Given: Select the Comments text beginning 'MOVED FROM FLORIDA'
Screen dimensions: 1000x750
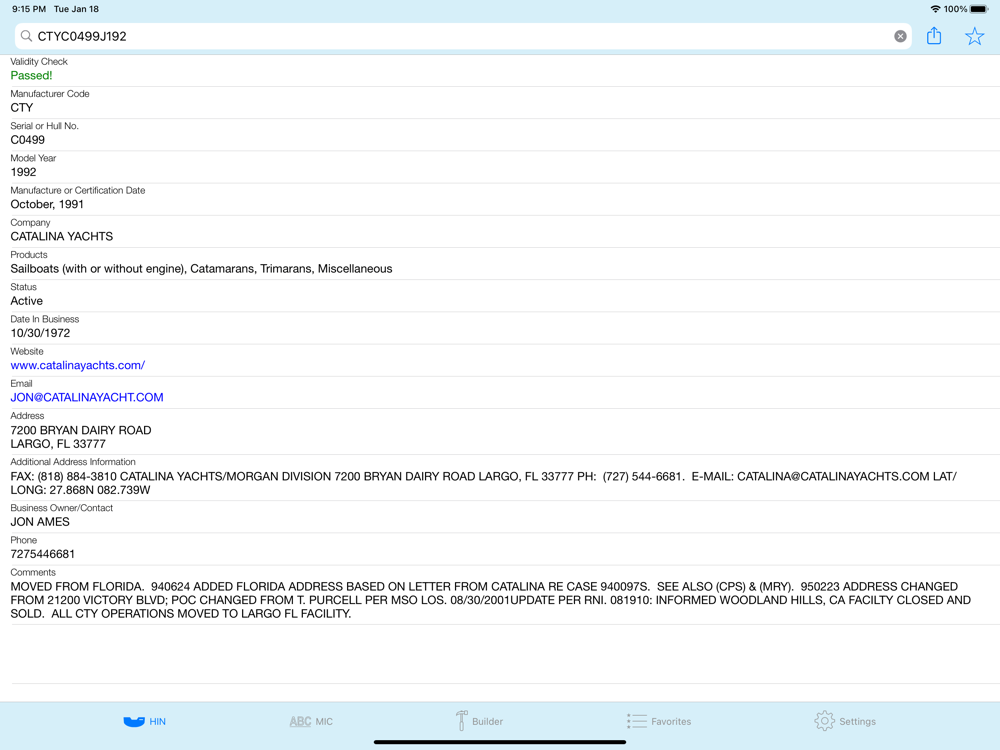Looking at the screenshot, I should 490,600.
